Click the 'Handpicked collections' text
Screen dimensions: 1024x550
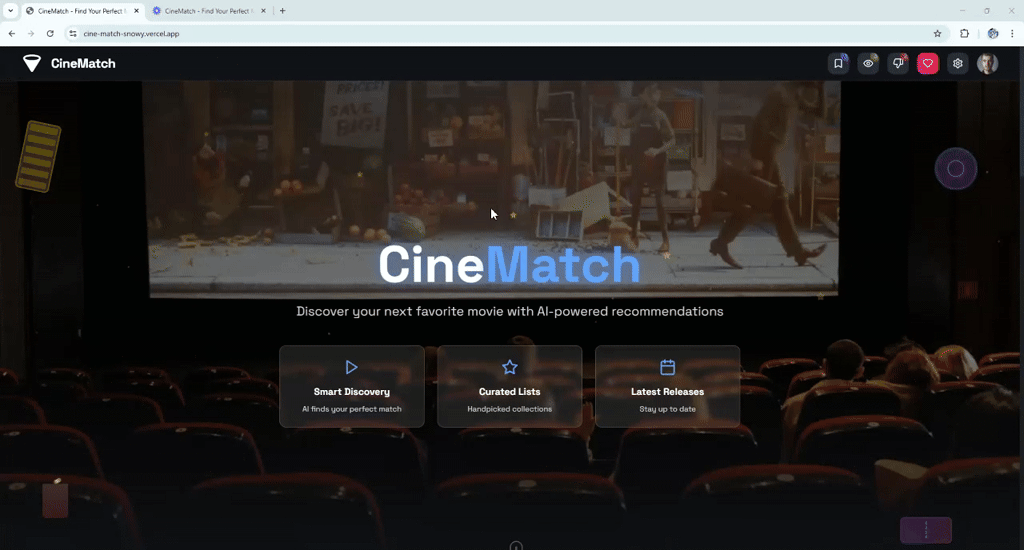(x=509, y=409)
